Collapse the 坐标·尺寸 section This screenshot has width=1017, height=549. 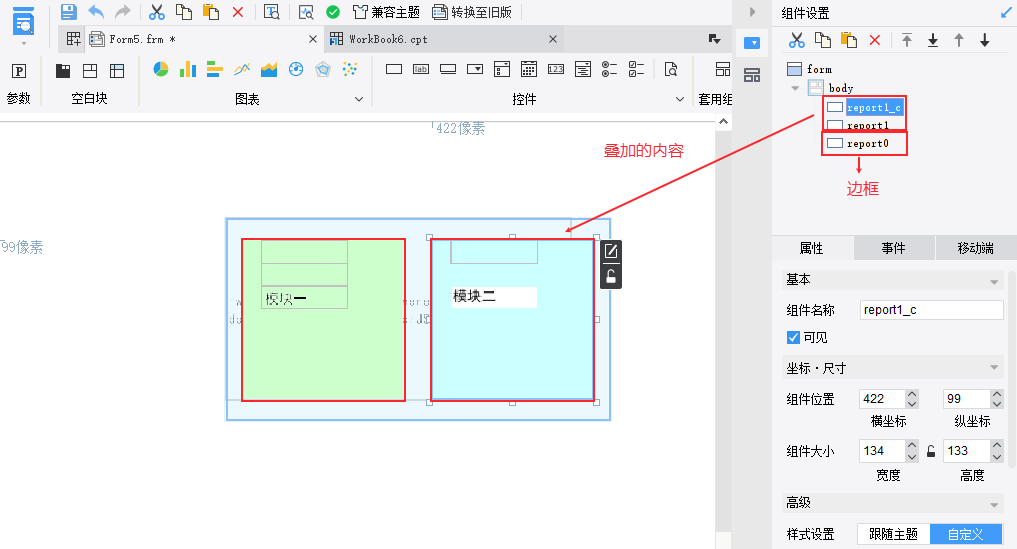[994, 368]
